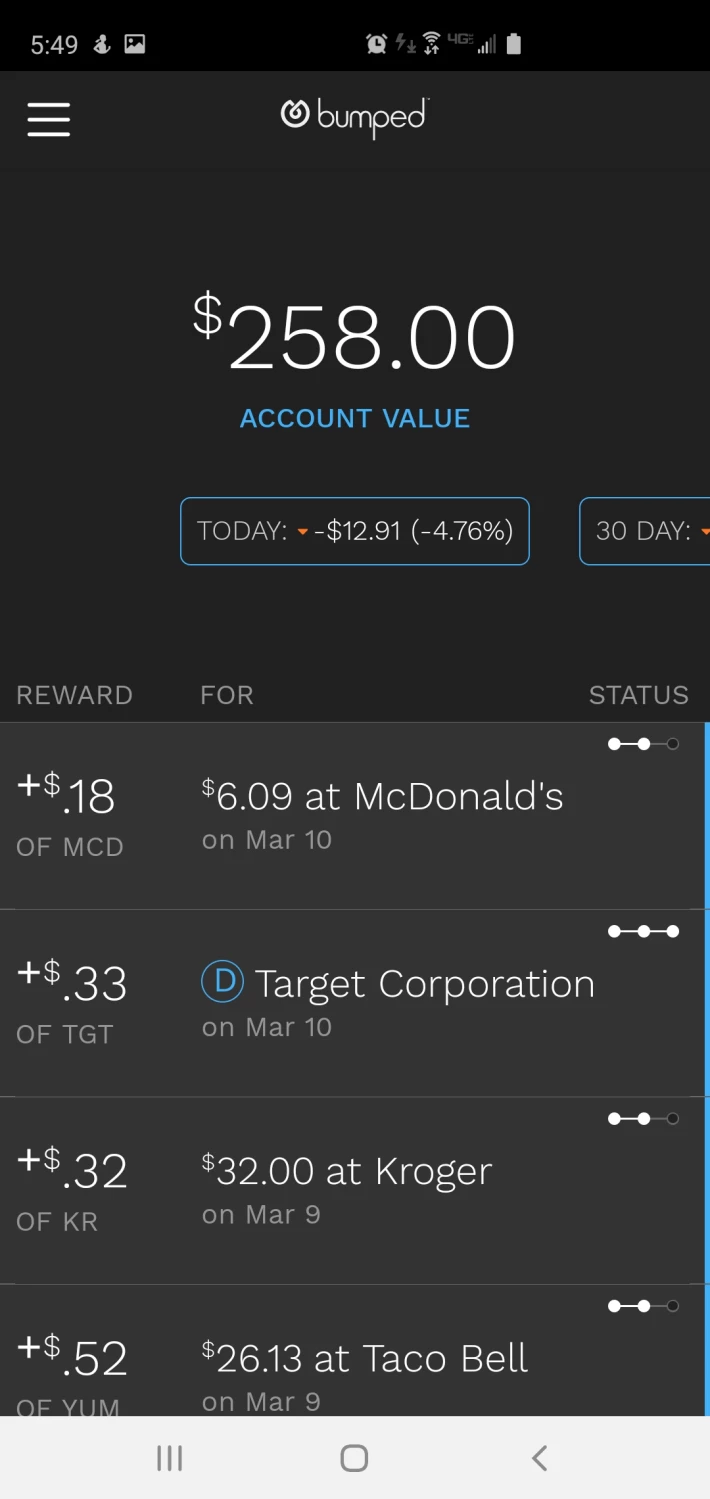Open the $6.09 at McDonald's reward row
Screen dimensions: 710x1499
coord(353,816)
